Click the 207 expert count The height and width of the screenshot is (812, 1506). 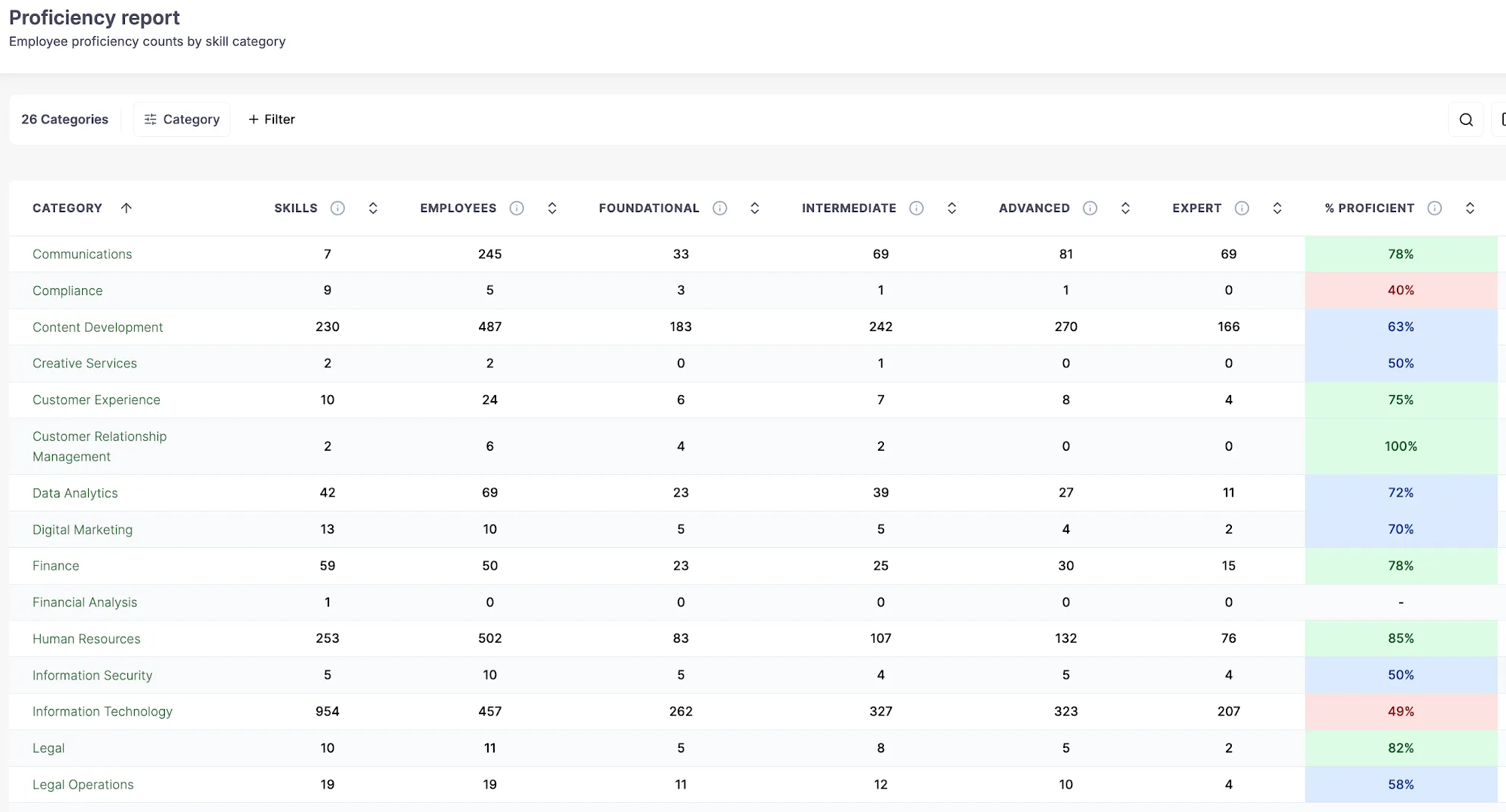(1228, 711)
